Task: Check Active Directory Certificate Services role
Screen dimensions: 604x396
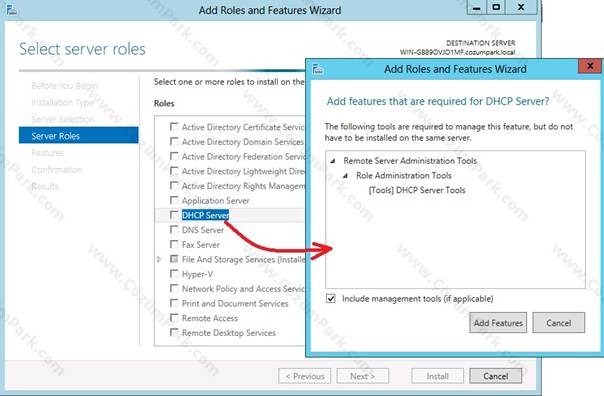Action: (174, 127)
